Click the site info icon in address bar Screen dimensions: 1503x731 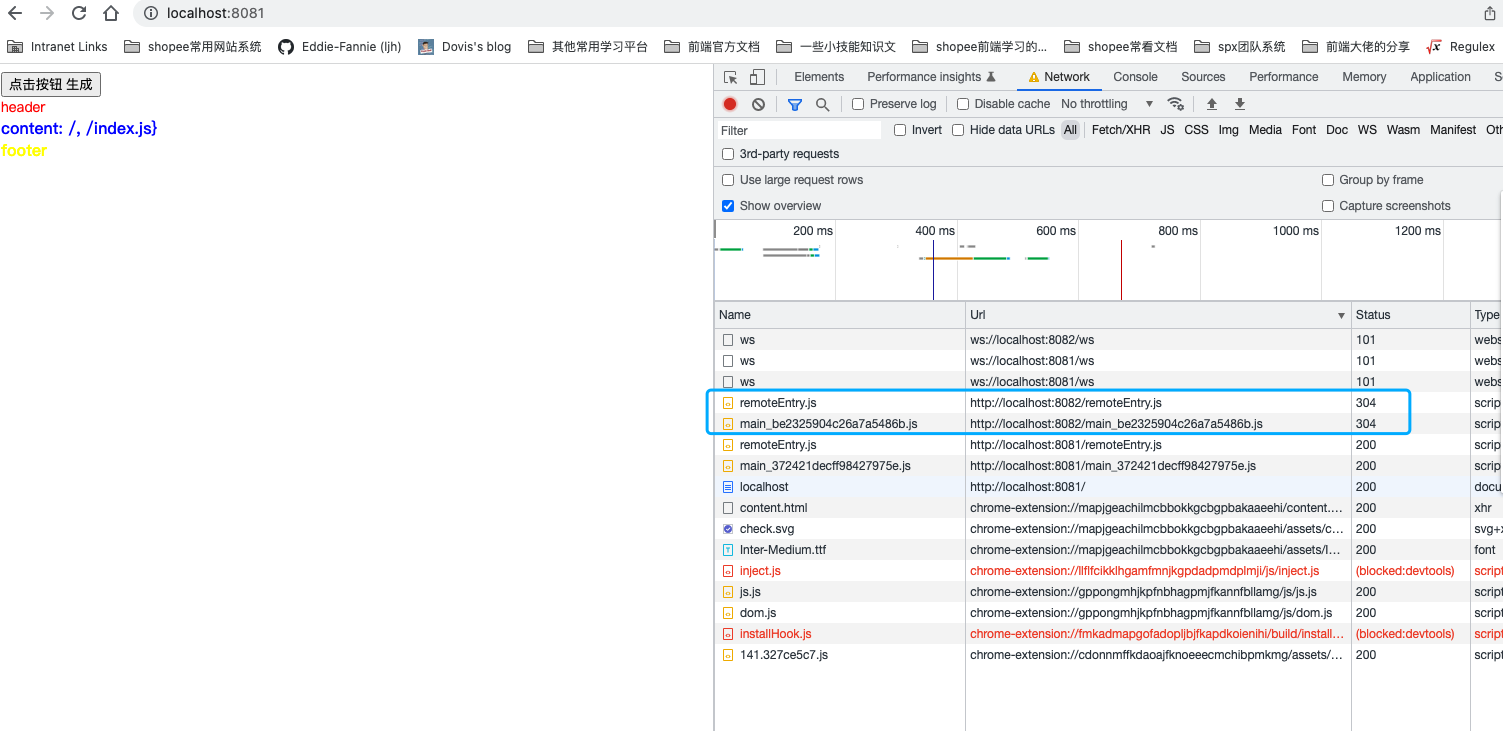click(x=150, y=13)
